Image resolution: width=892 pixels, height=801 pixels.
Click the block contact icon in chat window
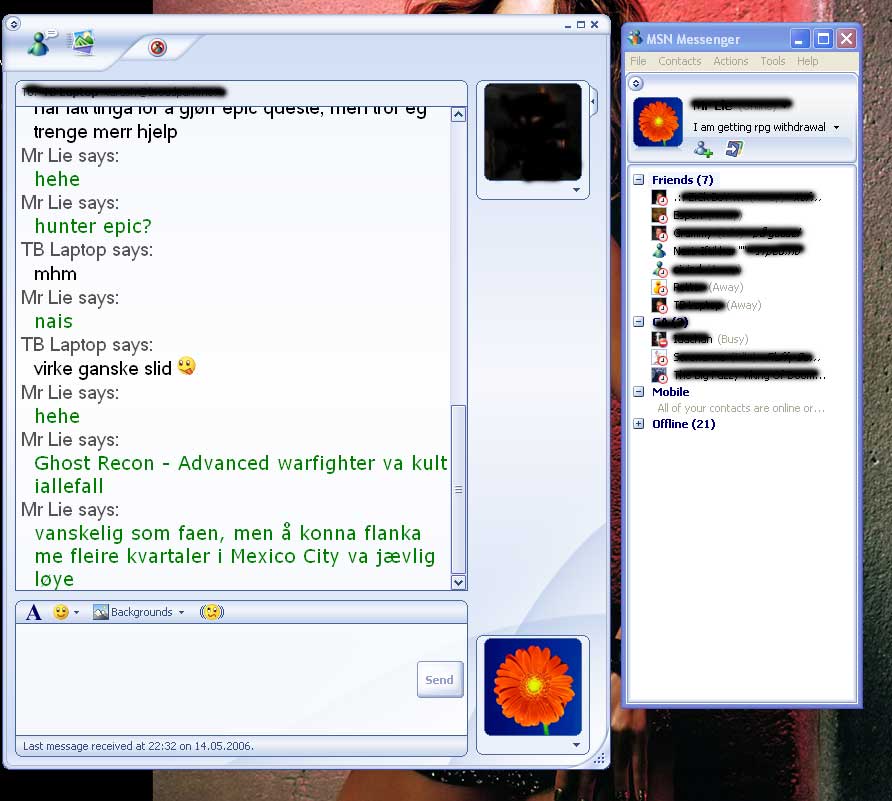point(158,47)
